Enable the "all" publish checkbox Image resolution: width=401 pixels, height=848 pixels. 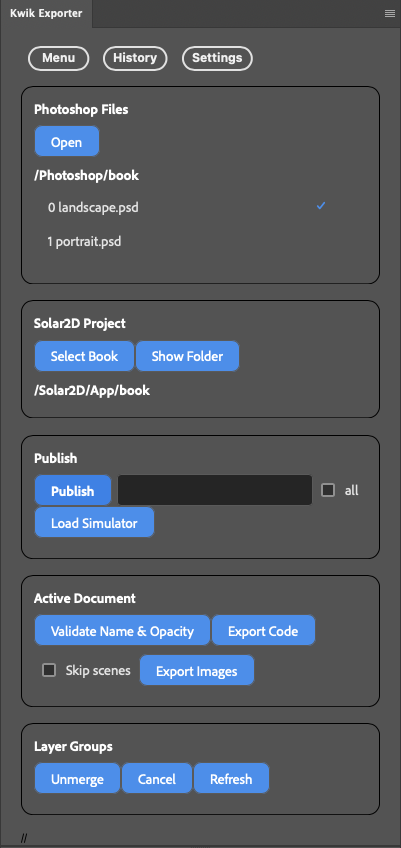[x=328, y=491]
